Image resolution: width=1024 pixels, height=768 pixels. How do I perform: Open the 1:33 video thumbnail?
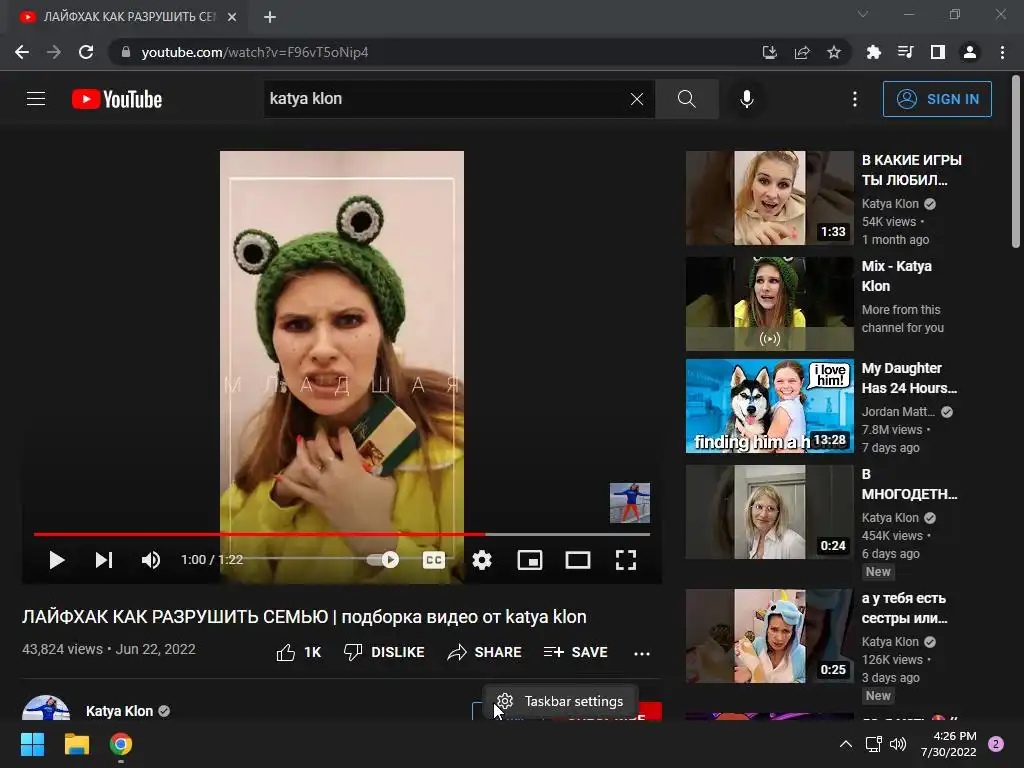pyautogui.click(x=769, y=198)
